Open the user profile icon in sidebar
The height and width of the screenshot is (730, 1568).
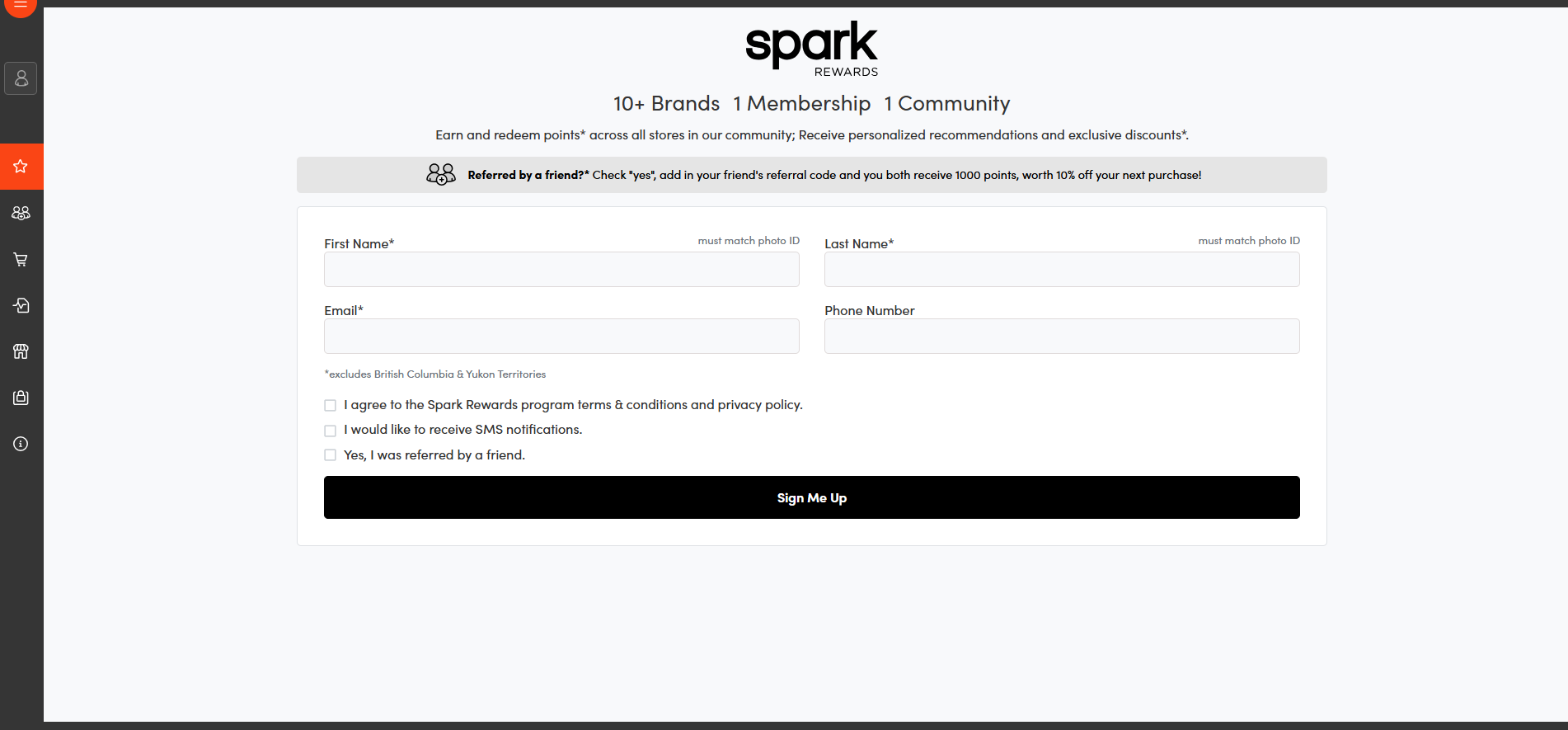[21, 78]
